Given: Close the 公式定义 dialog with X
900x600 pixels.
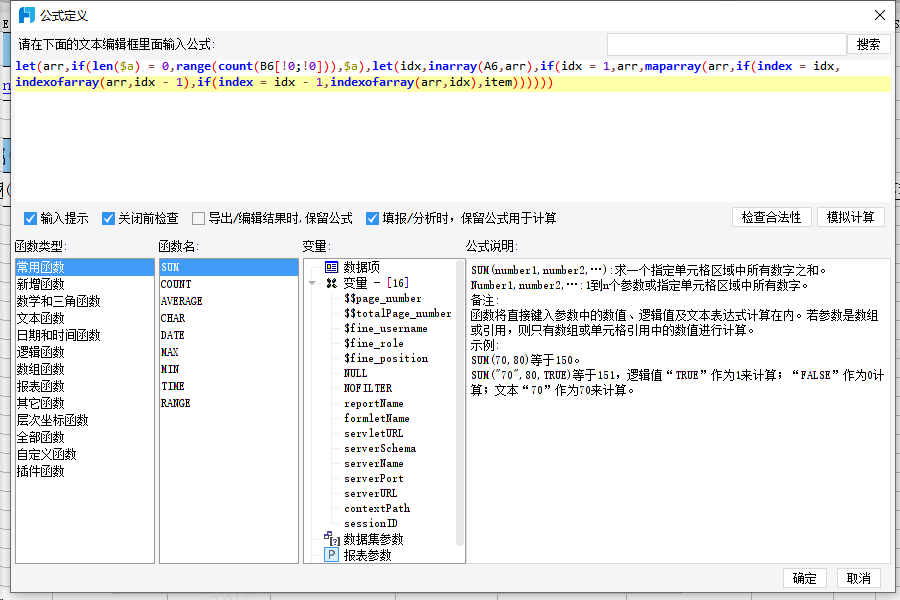Looking at the screenshot, I should (x=879, y=15).
